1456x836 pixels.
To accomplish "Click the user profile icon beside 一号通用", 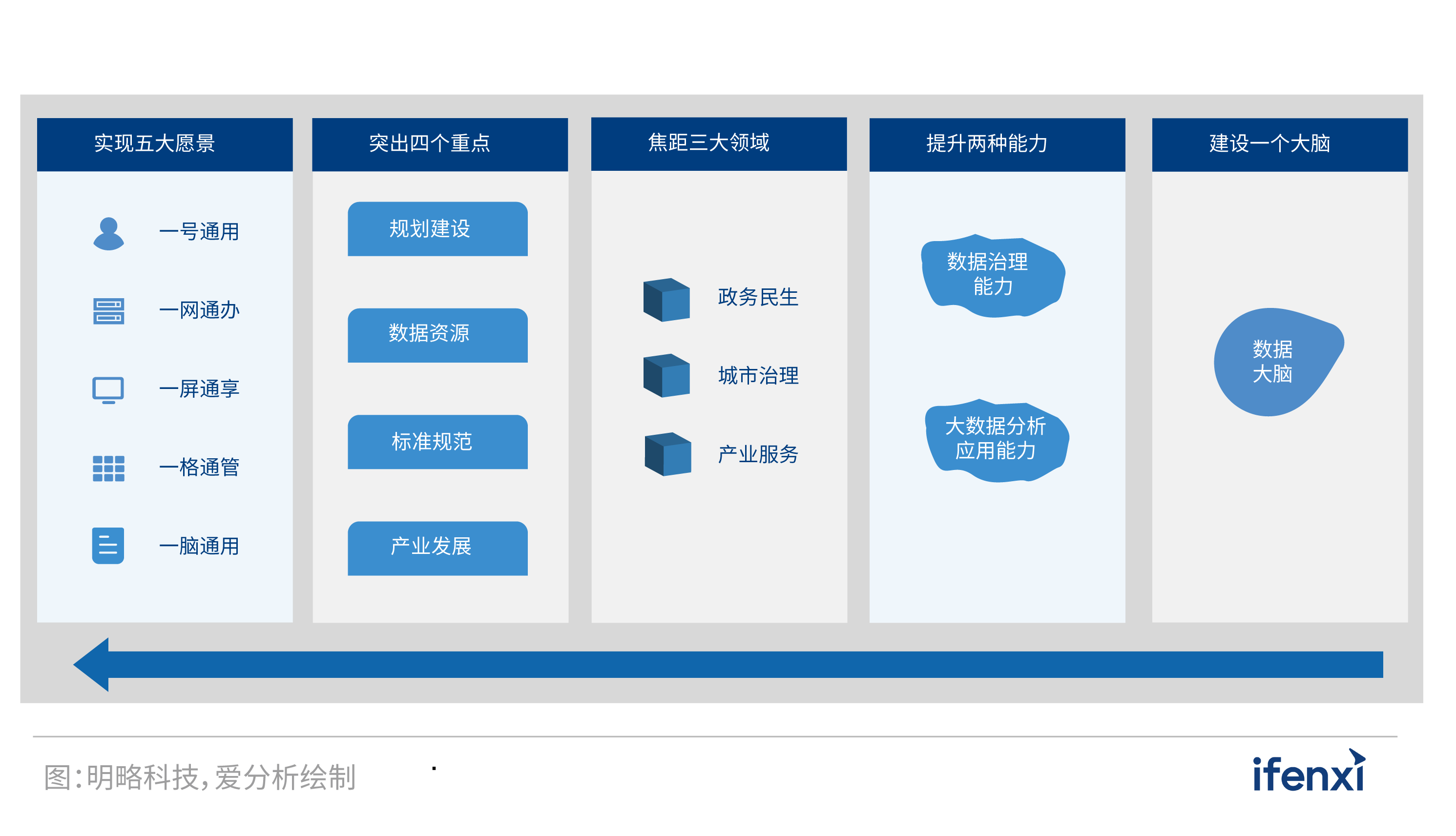I will (x=108, y=234).
